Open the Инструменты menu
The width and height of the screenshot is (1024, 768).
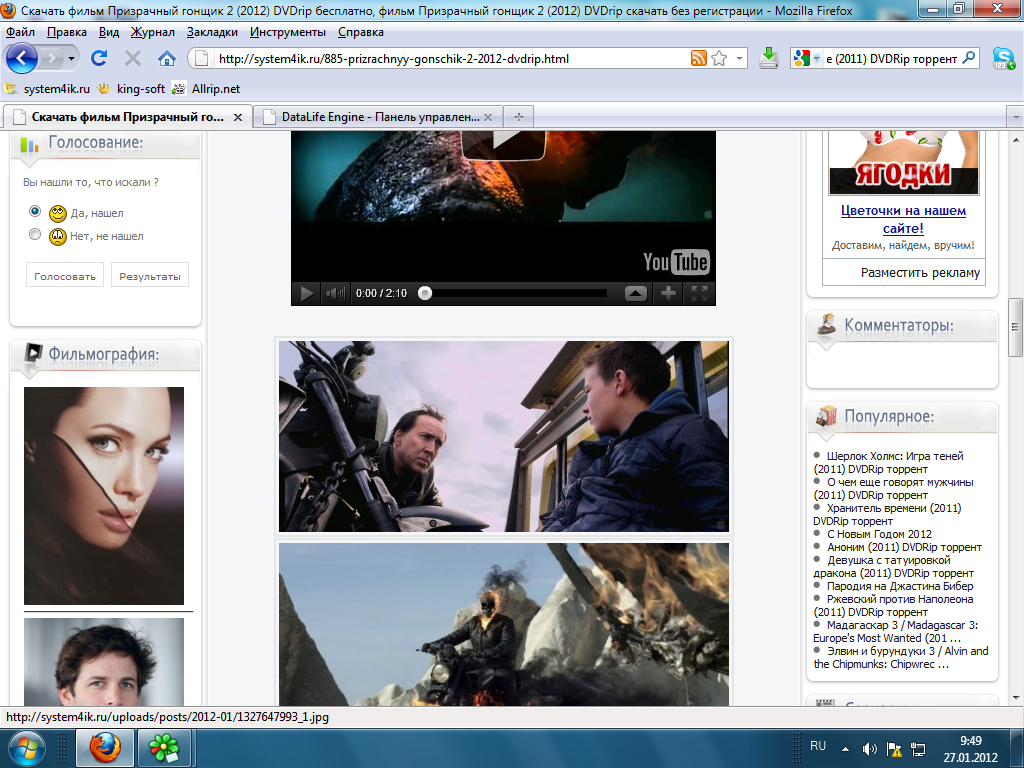click(x=287, y=32)
